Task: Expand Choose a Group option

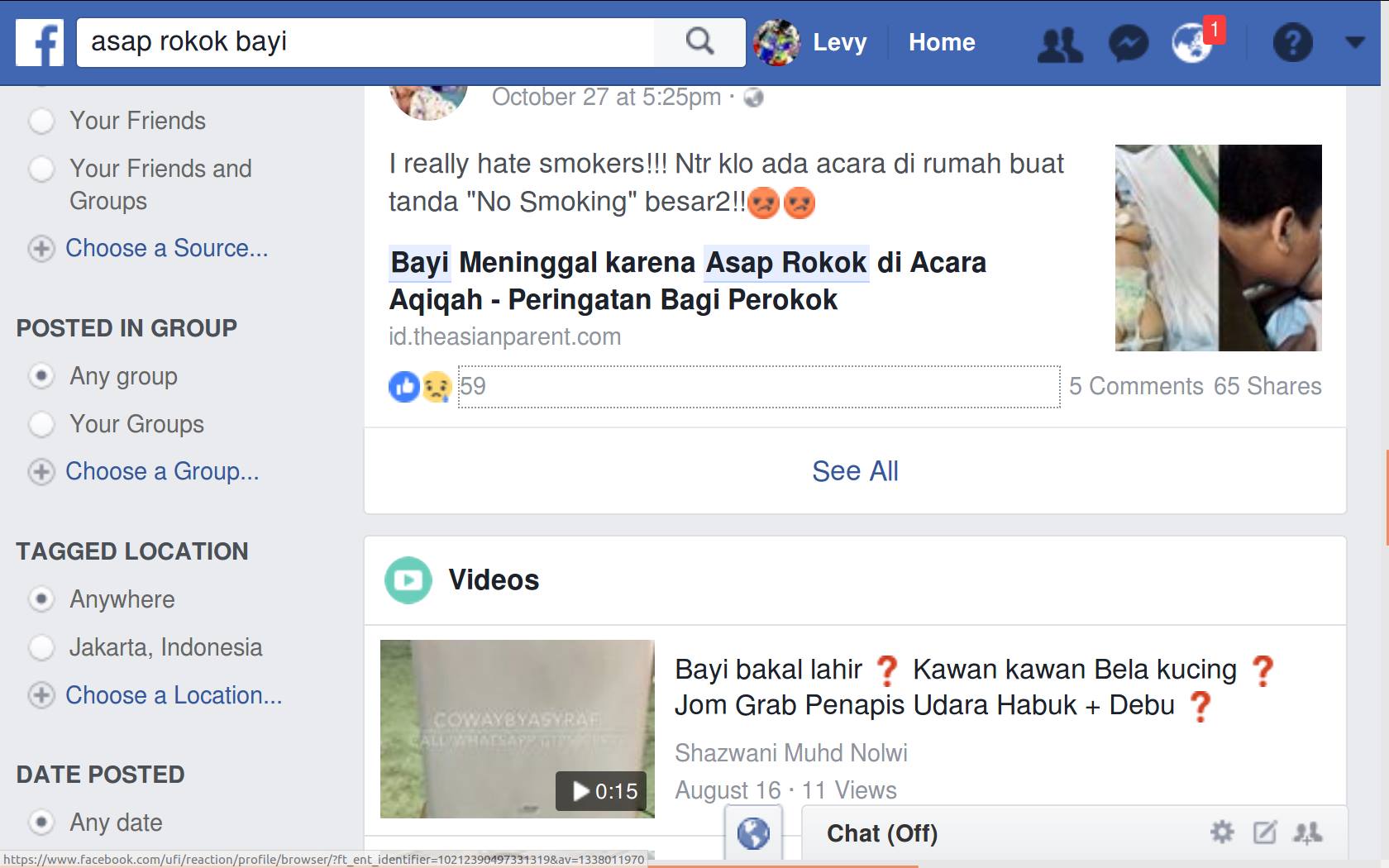Action: [144, 471]
